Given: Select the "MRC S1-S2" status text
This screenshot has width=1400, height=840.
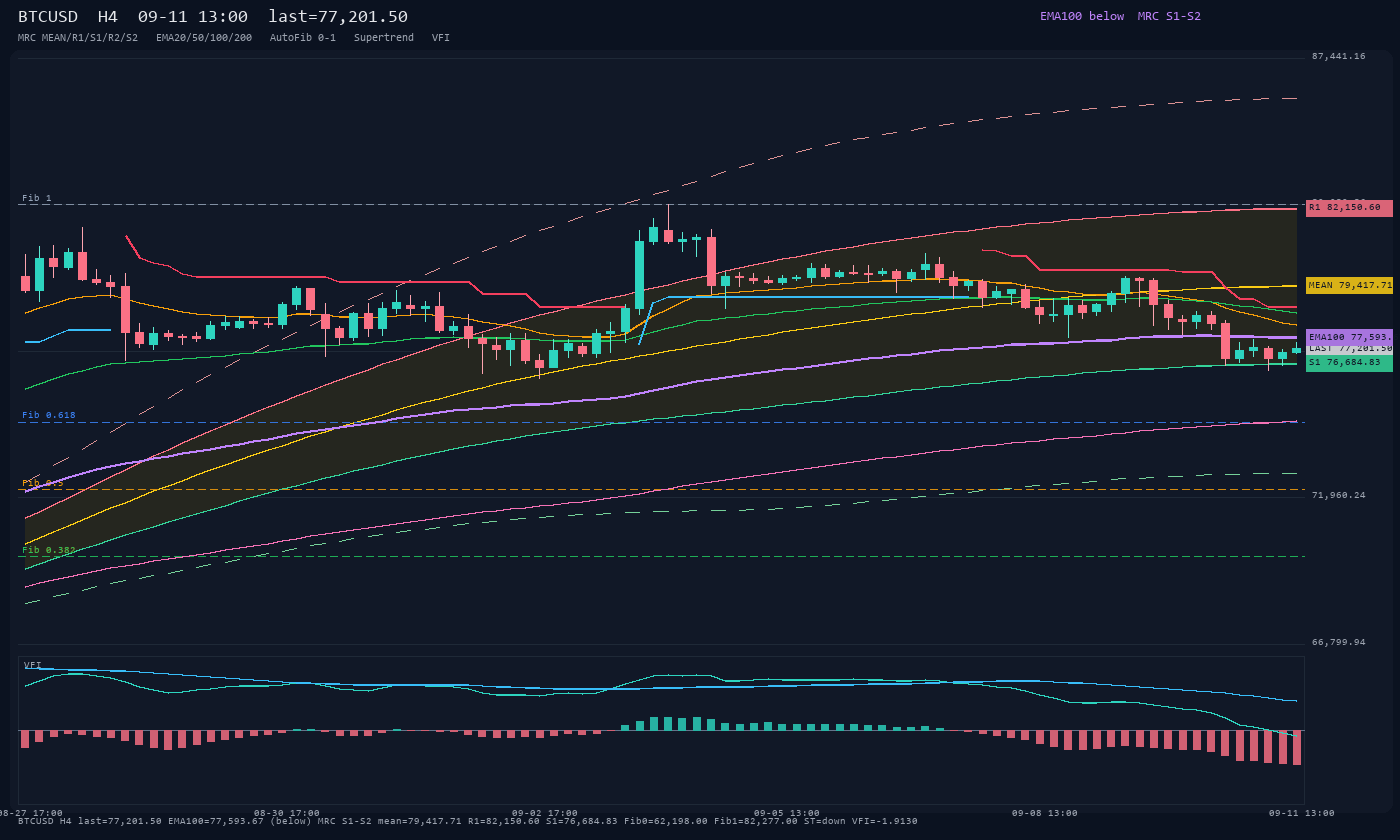Looking at the screenshot, I should coord(1169,16).
